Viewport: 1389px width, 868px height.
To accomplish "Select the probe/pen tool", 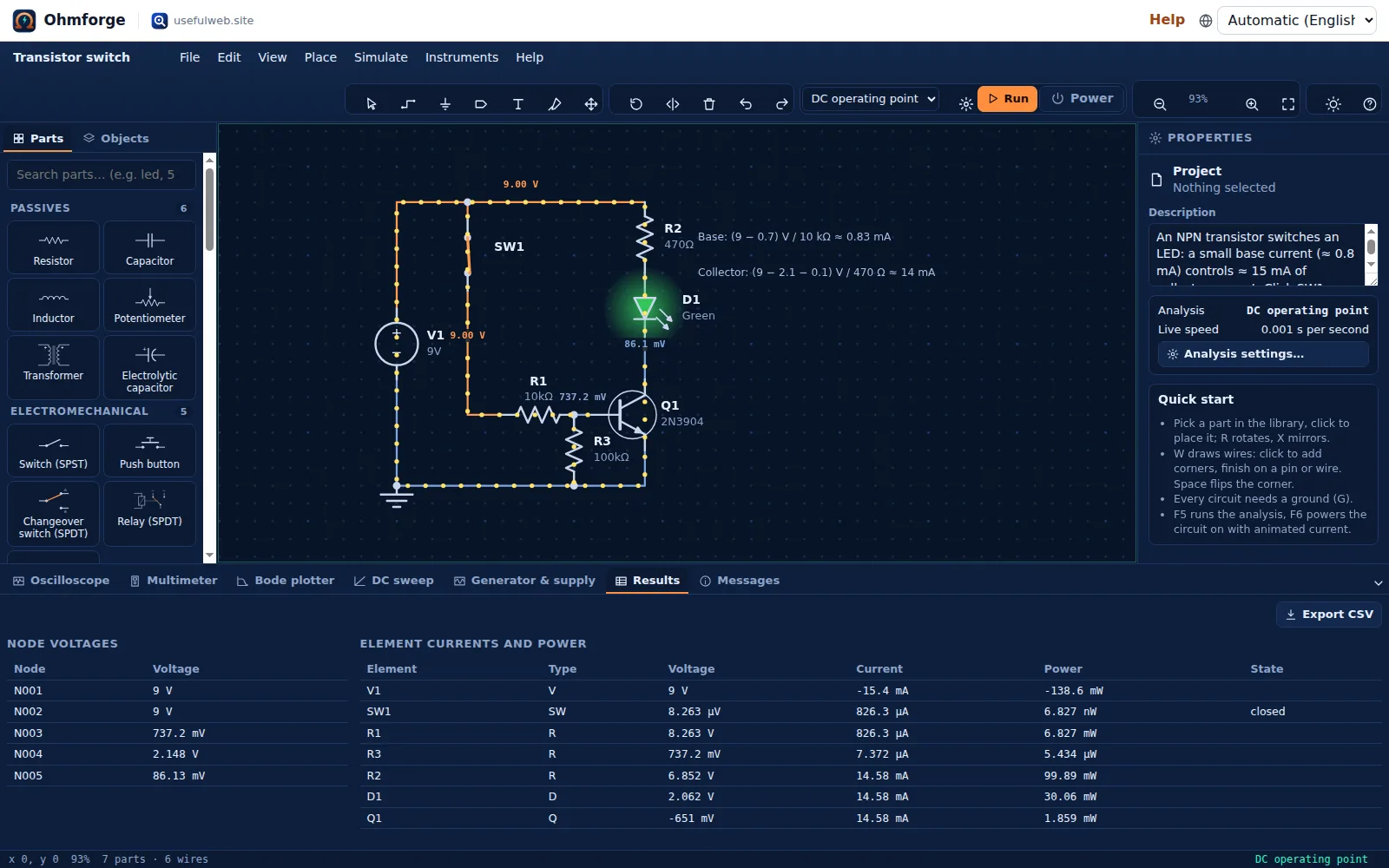I will click(x=555, y=104).
